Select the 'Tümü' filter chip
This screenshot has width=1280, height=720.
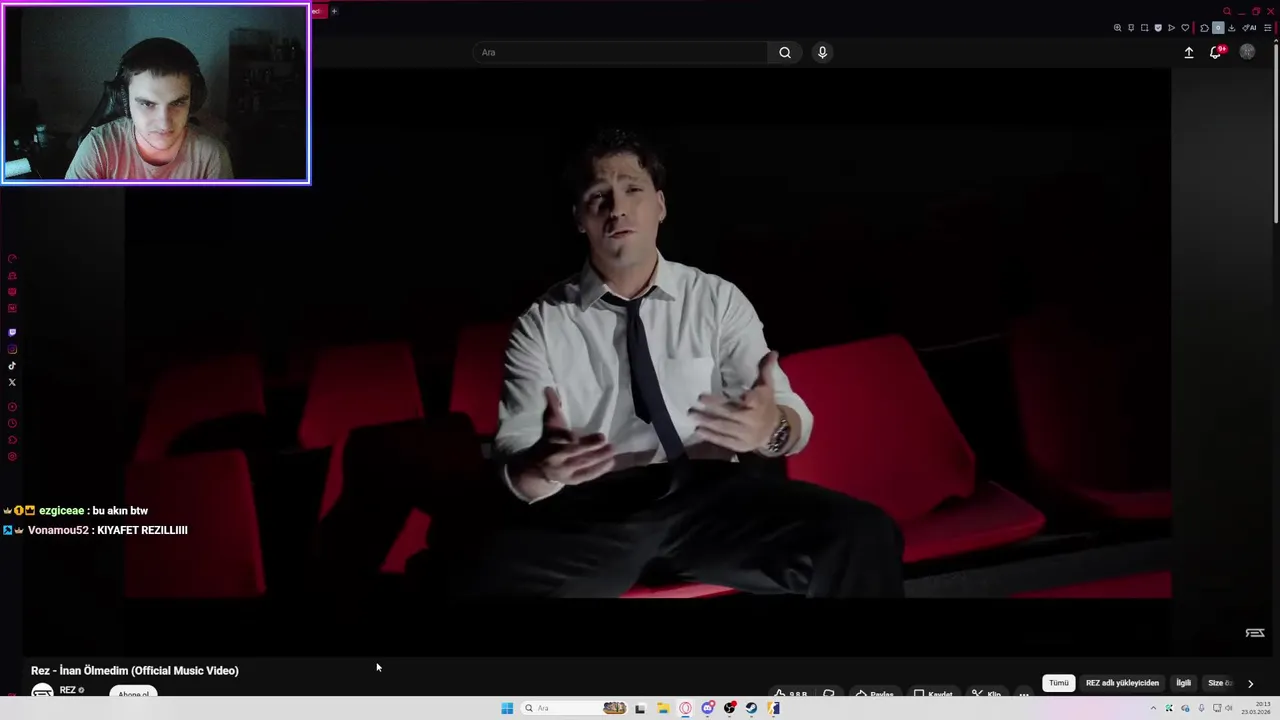tap(1059, 683)
